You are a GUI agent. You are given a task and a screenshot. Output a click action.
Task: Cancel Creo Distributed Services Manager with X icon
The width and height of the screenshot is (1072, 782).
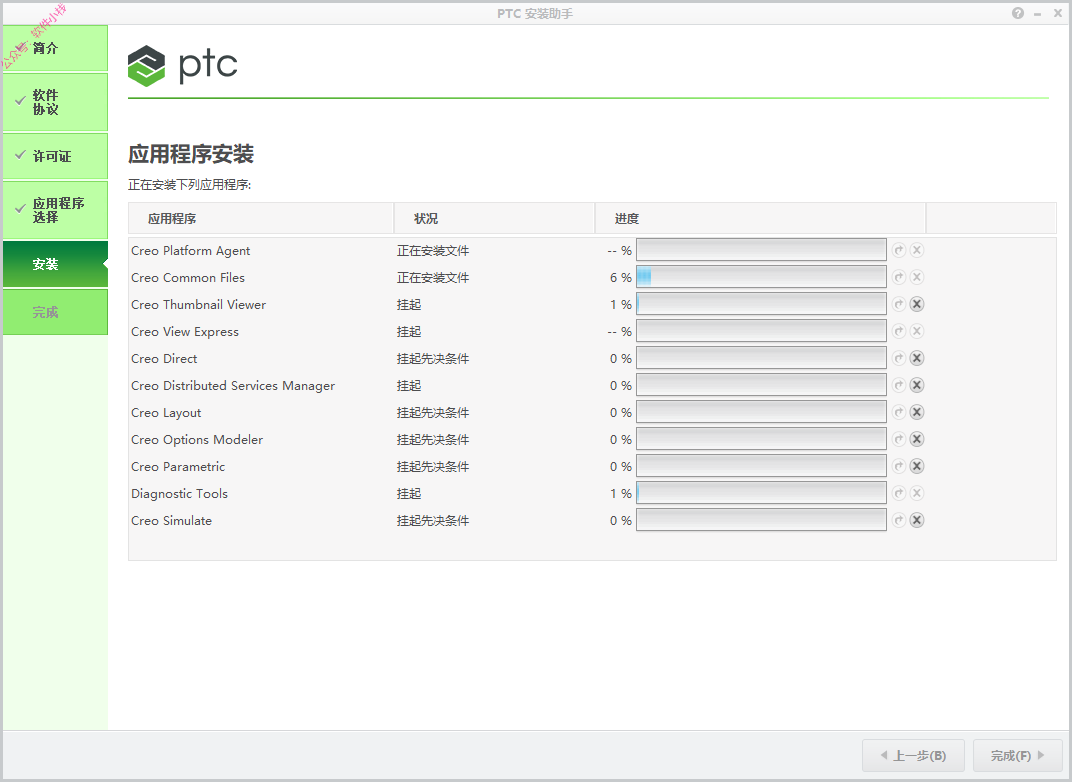click(917, 385)
